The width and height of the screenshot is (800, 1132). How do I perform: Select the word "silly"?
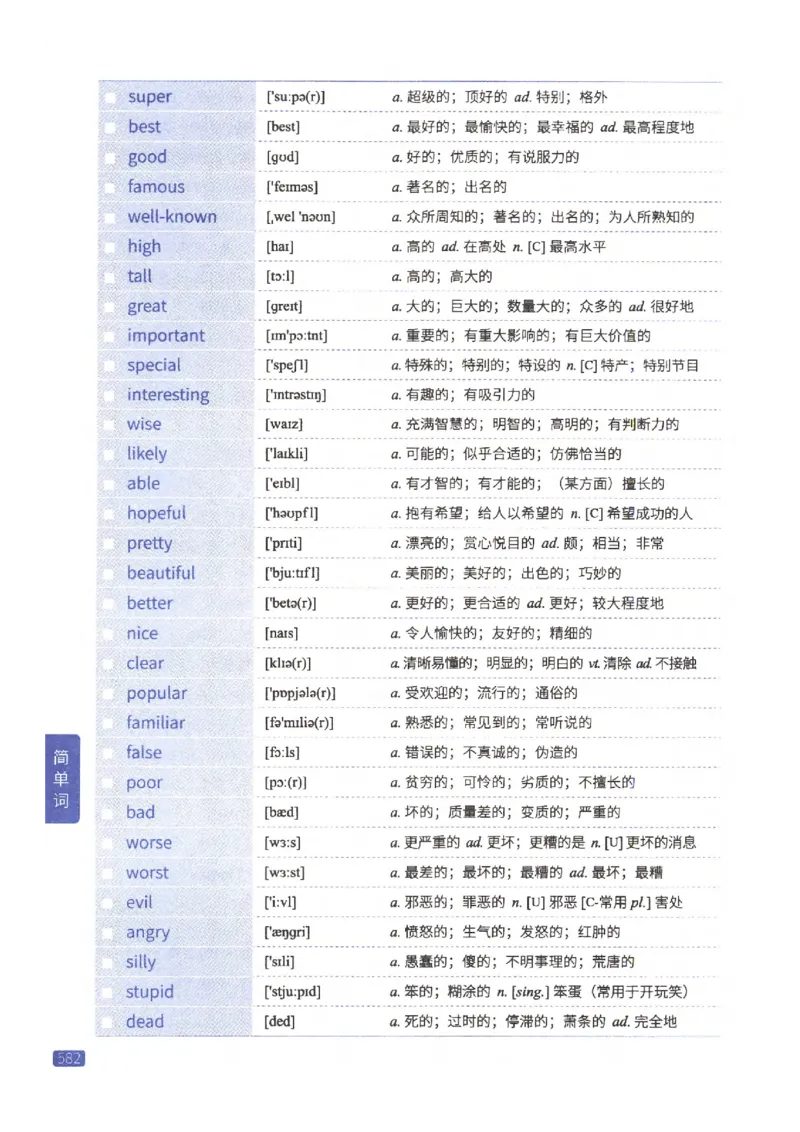pyautogui.click(x=143, y=962)
